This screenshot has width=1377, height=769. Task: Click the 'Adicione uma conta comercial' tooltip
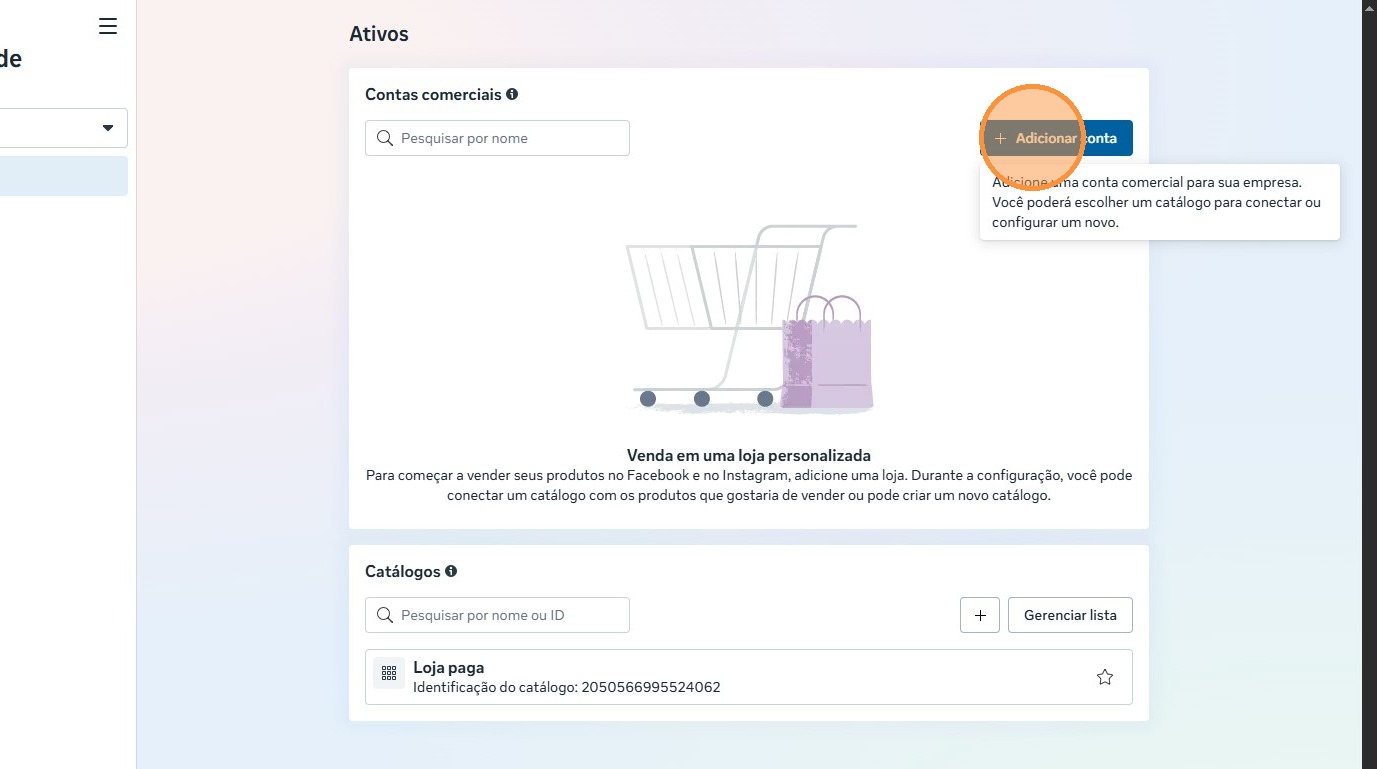[x=1158, y=203]
